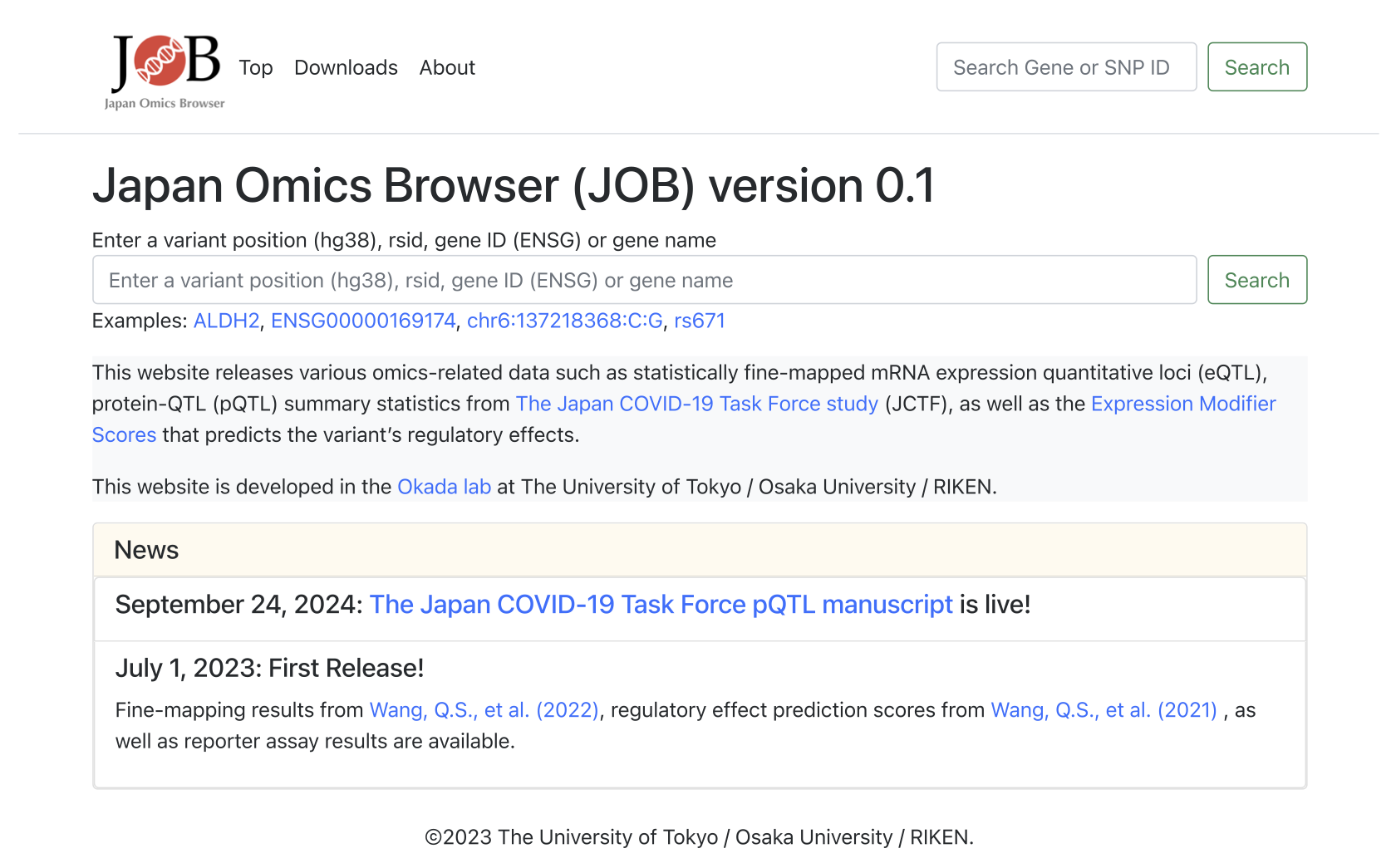The height and width of the screenshot is (868, 1396).
Task: Focus the main variant position input field
Action: pos(644,280)
